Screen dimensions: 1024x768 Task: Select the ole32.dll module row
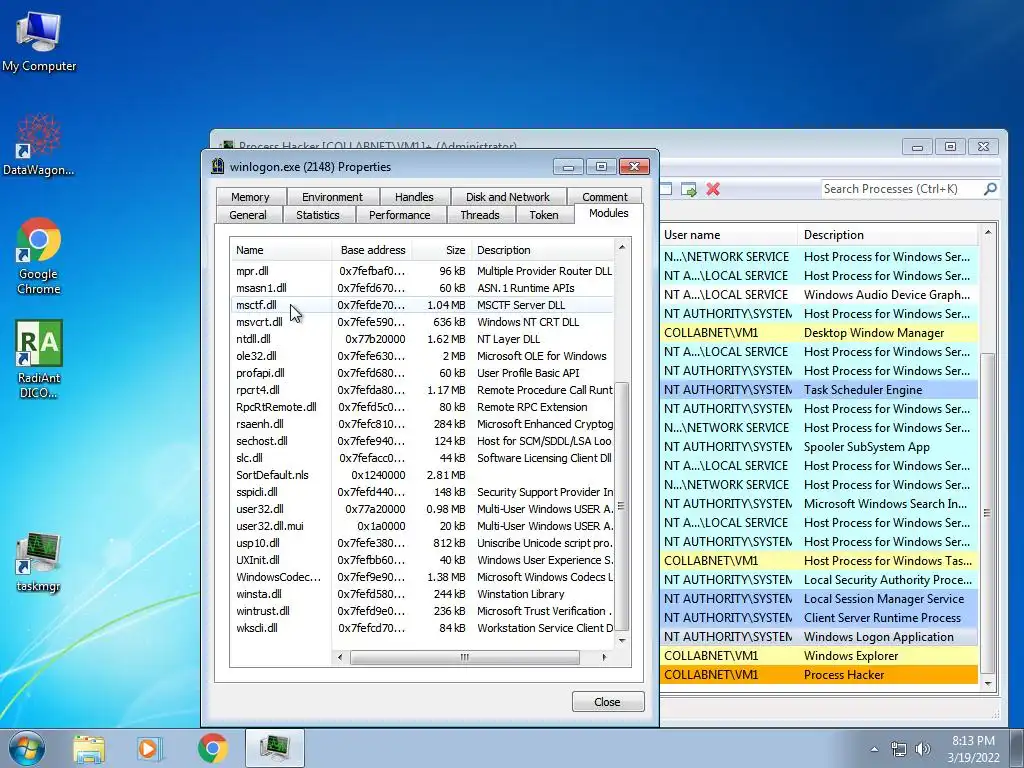422,356
